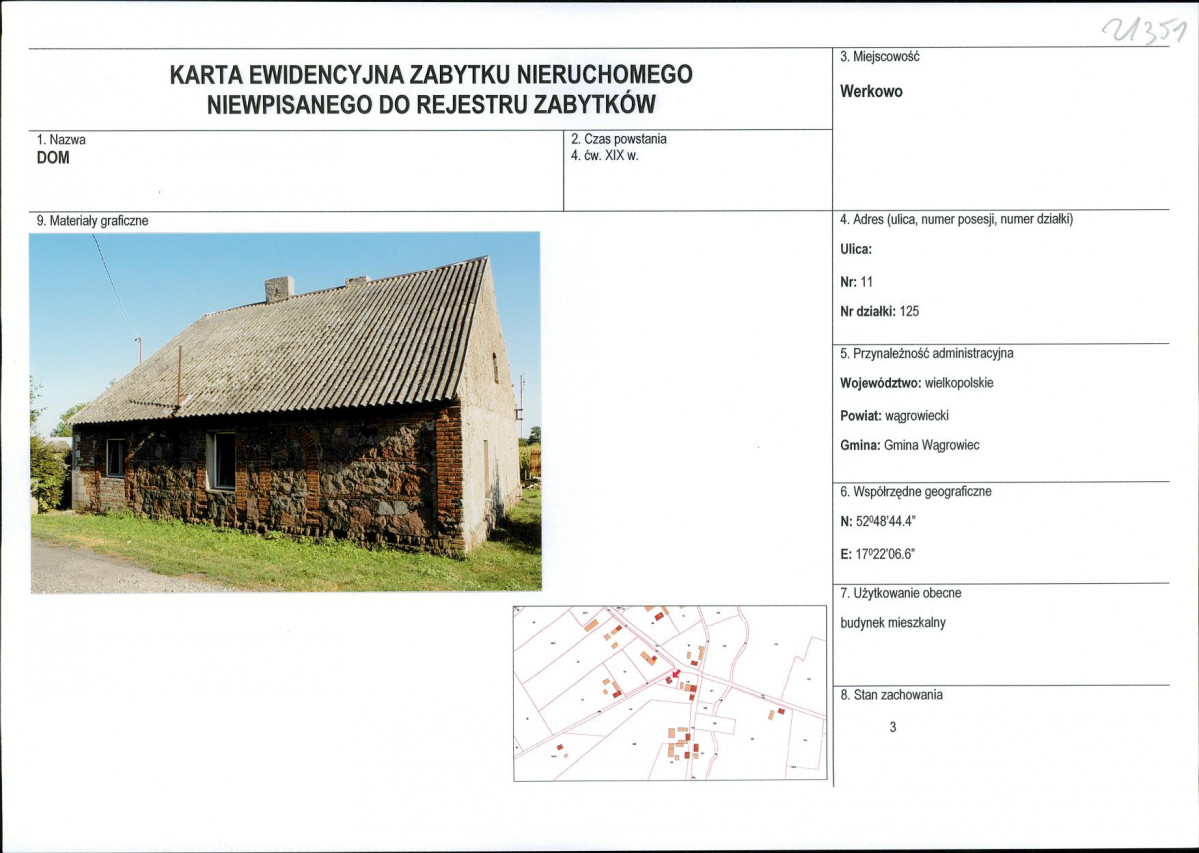Click 'Gmina: Gmina Wągrowiec' line

tap(909, 446)
